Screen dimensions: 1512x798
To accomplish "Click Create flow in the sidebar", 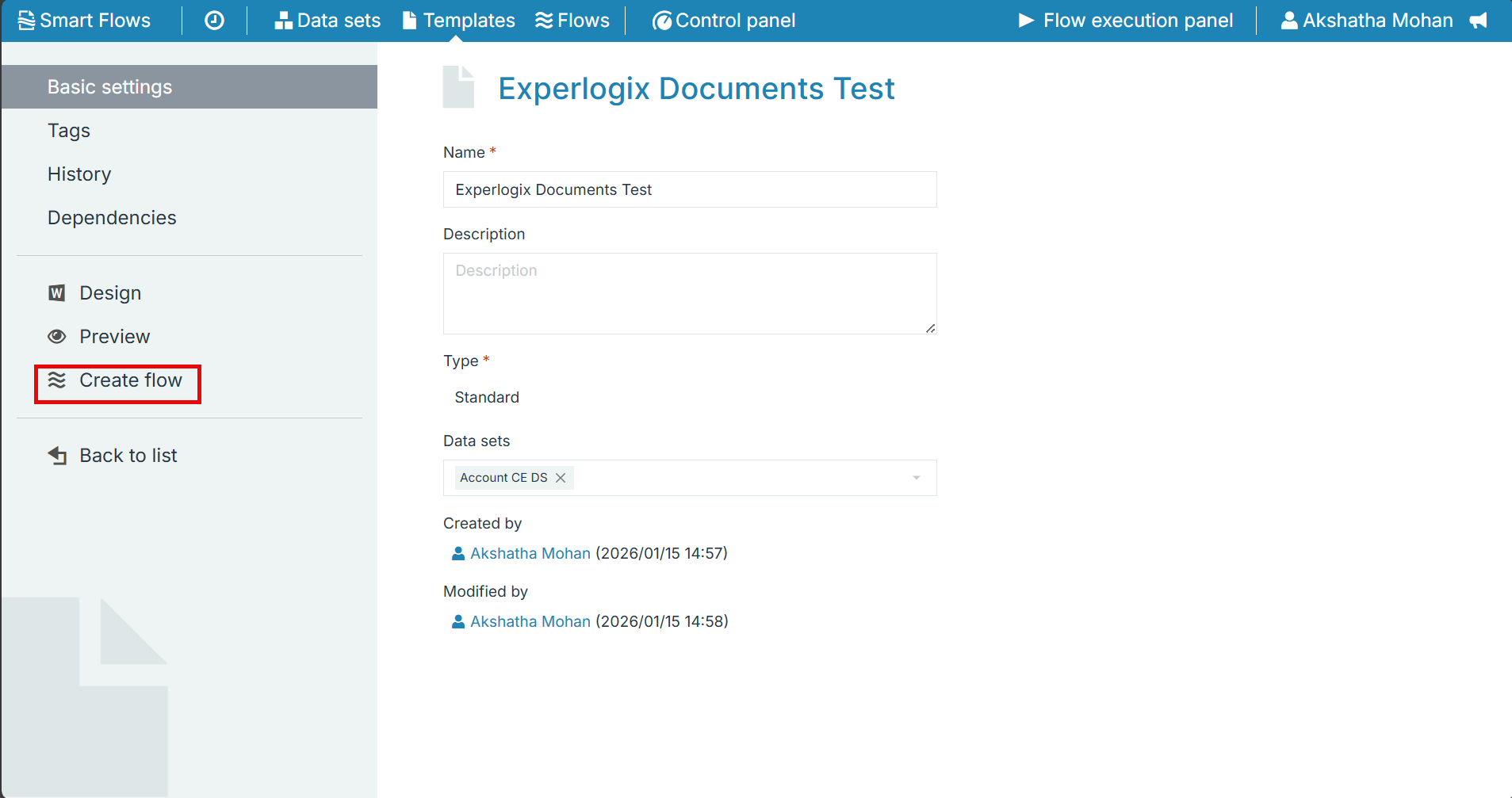I will (x=131, y=380).
